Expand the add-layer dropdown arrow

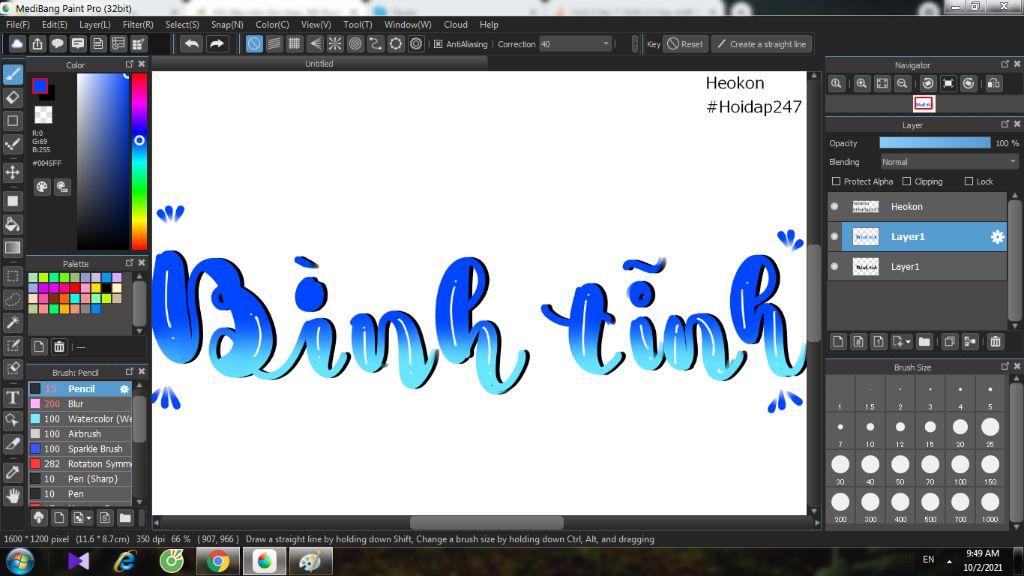tap(908, 342)
